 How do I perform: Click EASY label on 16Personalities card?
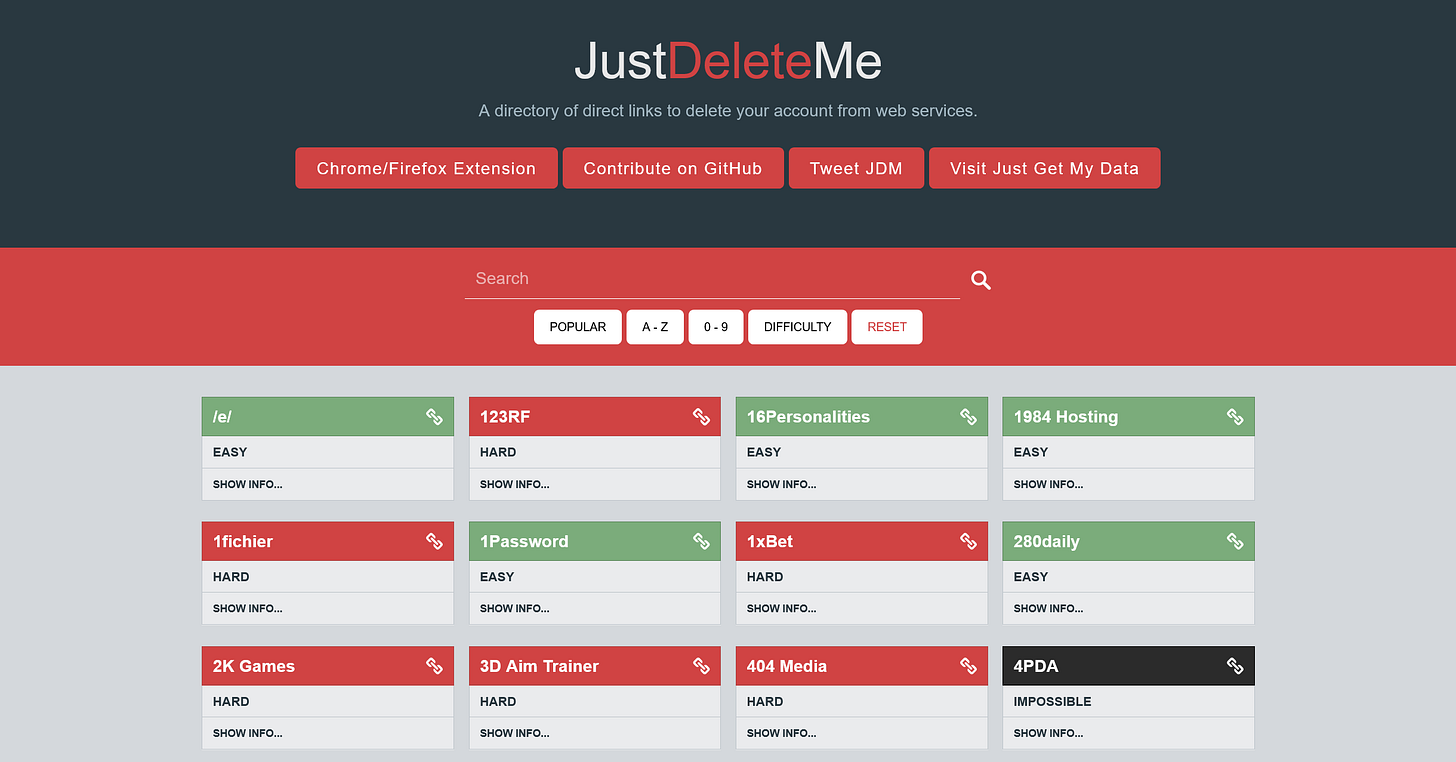[764, 452]
